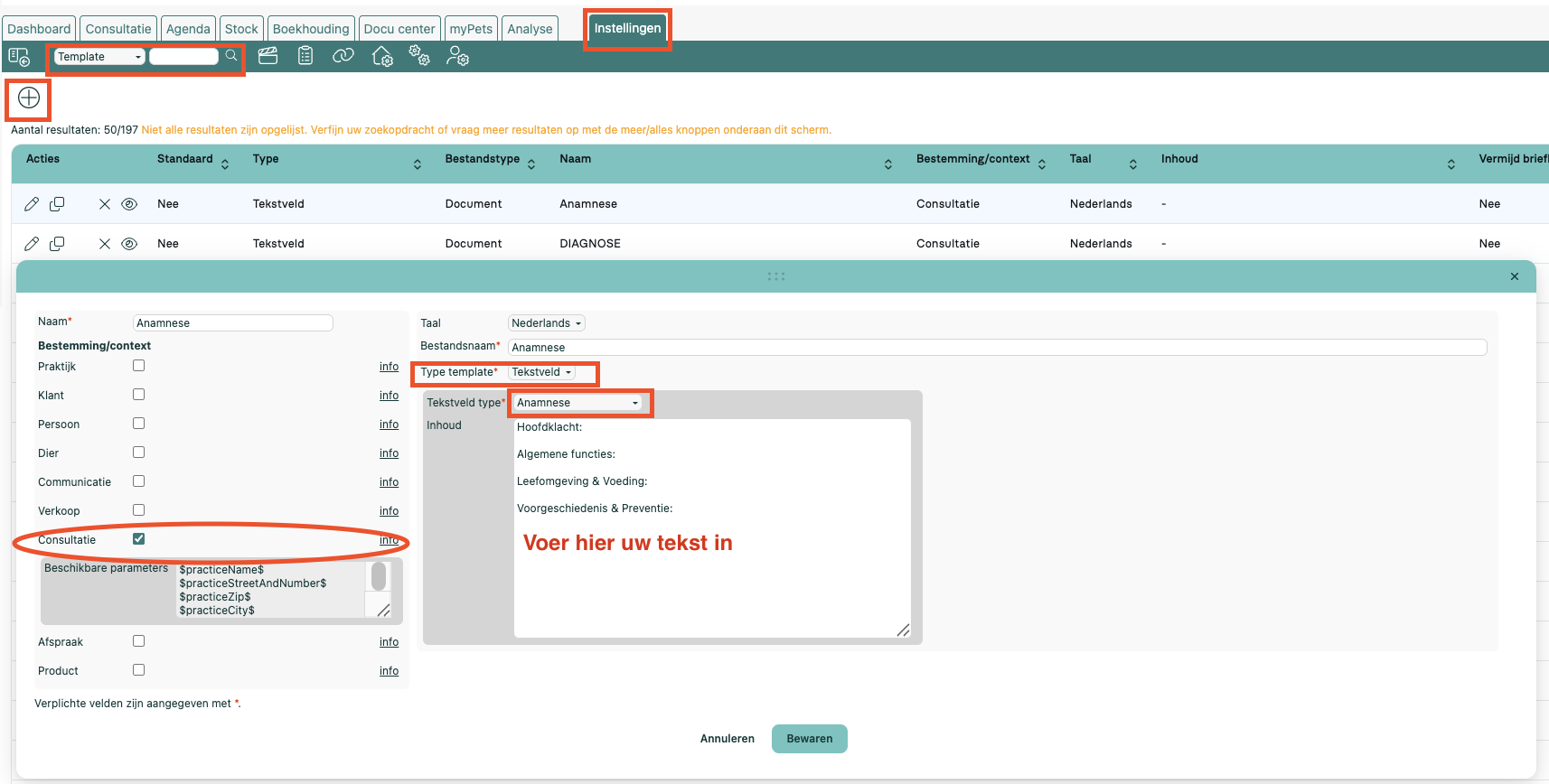Open the Taal dropdown set to Nederlands
1549x784 pixels.
click(547, 323)
